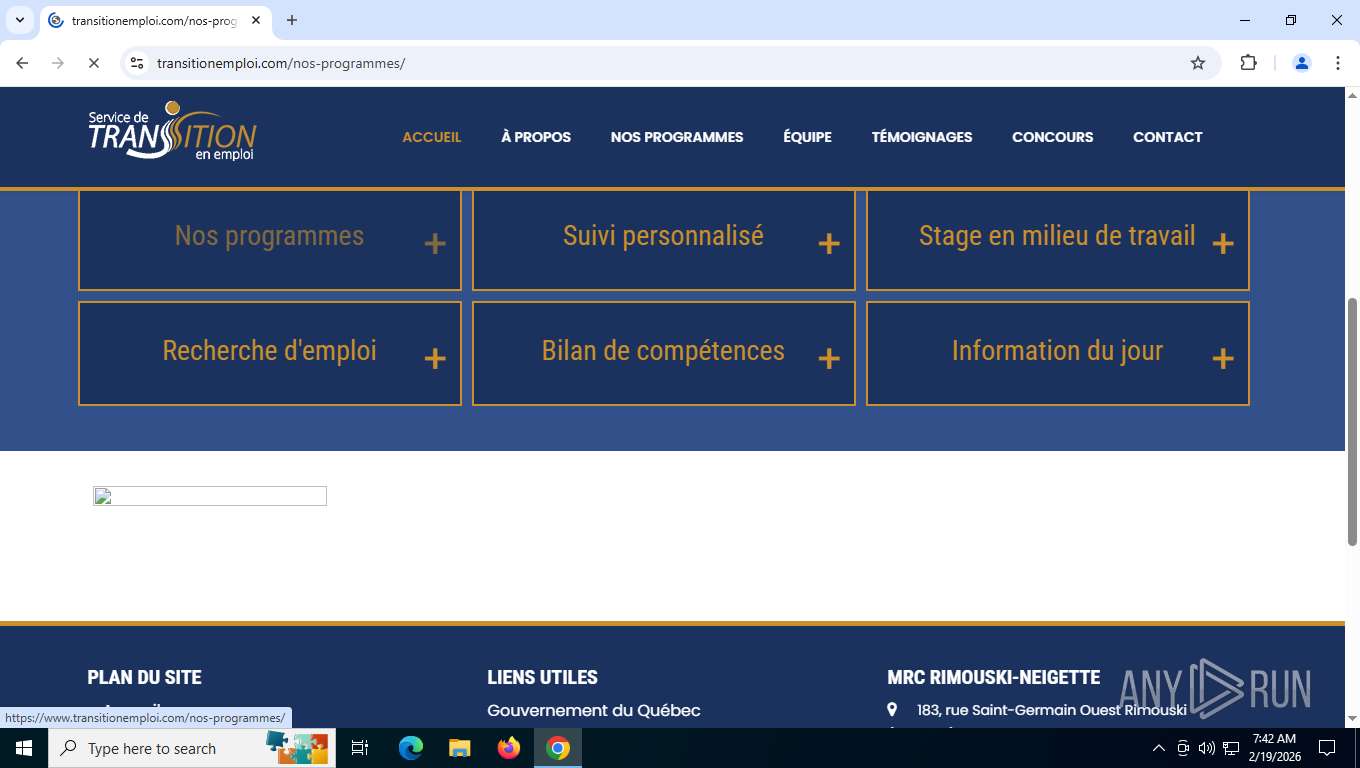Click the Stage en milieu de travail title
1360x768 pixels.
pos(1057,236)
